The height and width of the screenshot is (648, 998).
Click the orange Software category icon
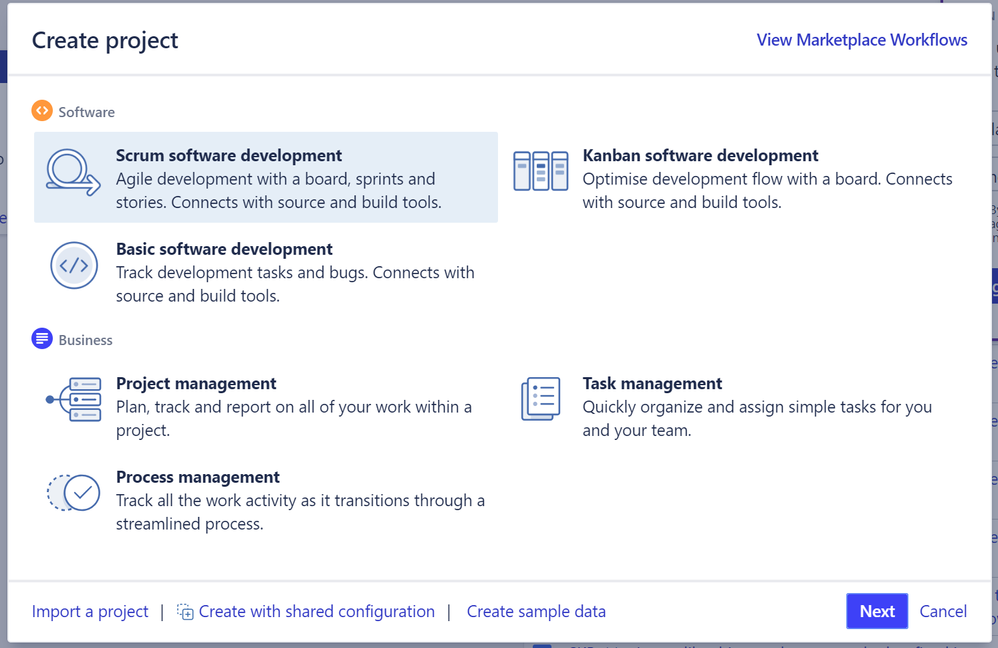pos(41,111)
